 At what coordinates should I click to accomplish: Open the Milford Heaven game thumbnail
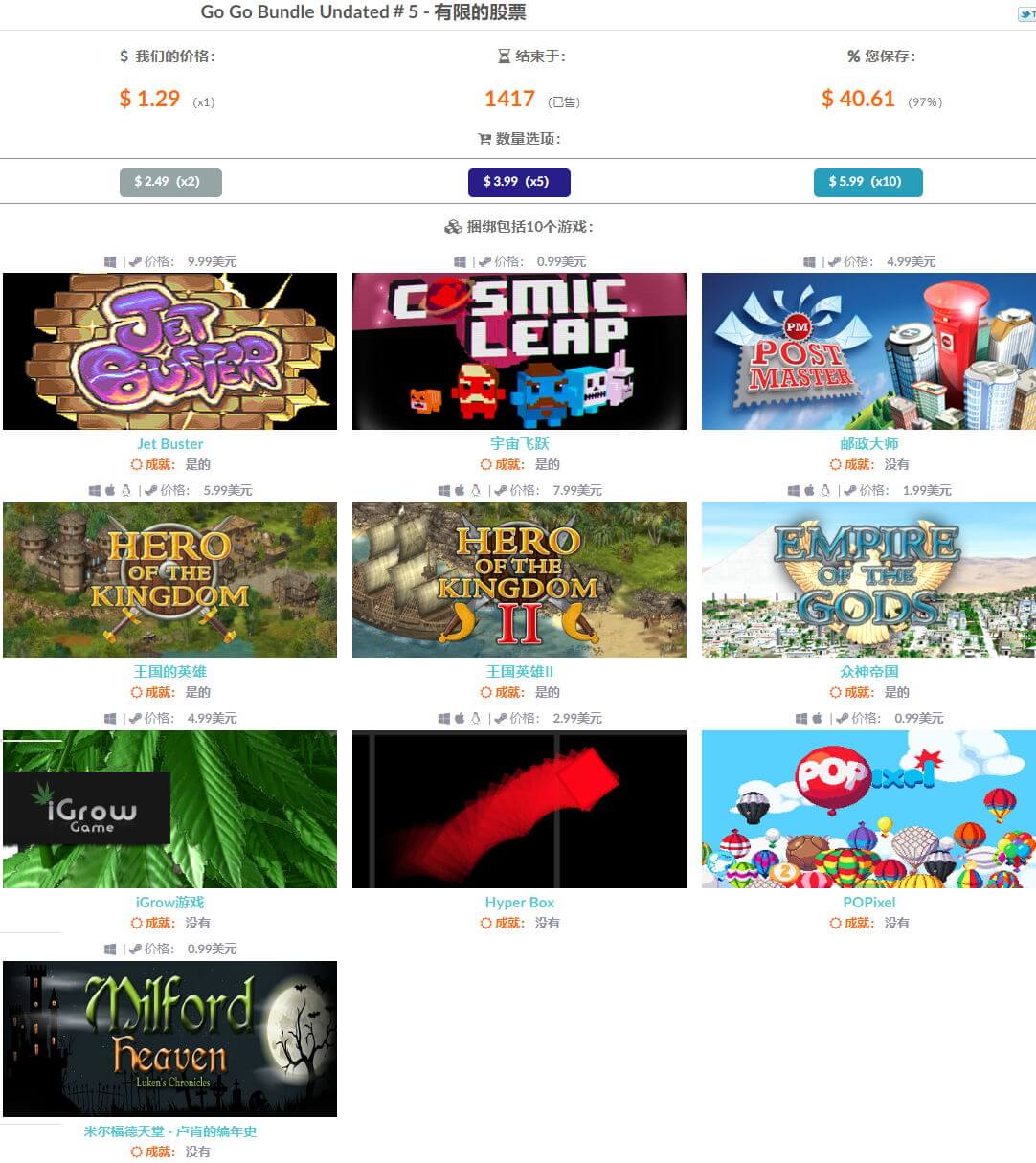click(x=169, y=1039)
